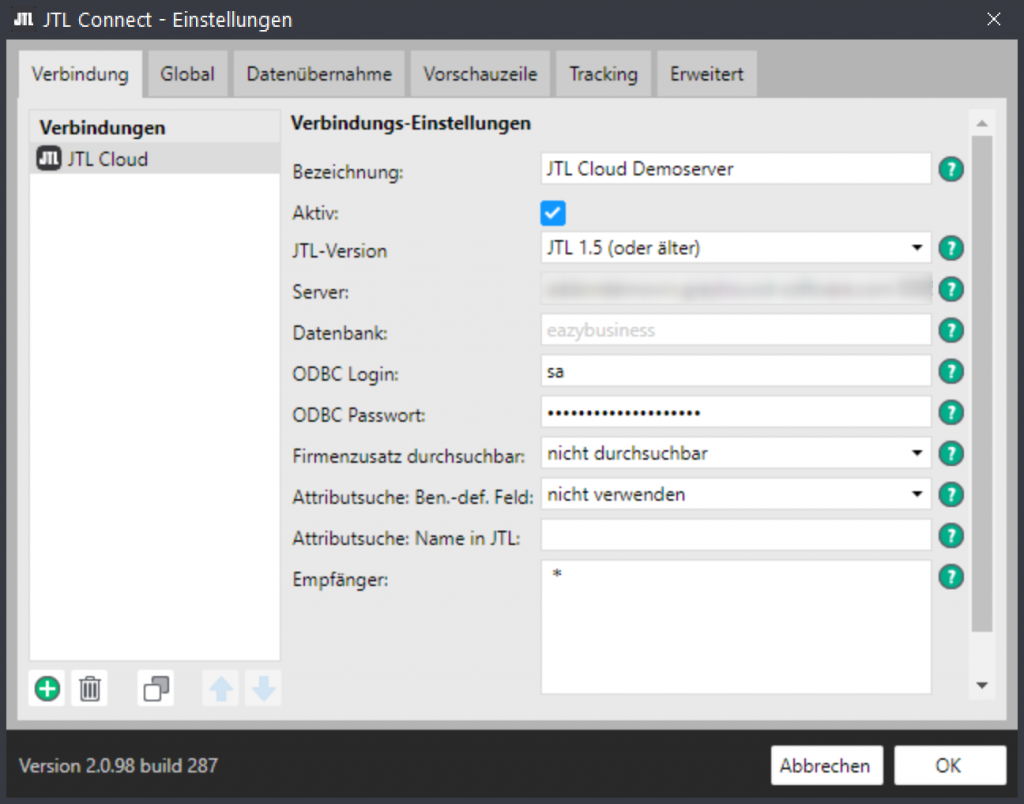This screenshot has height=804, width=1024.
Task: Click the Abbrechen button
Action: click(x=827, y=765)
